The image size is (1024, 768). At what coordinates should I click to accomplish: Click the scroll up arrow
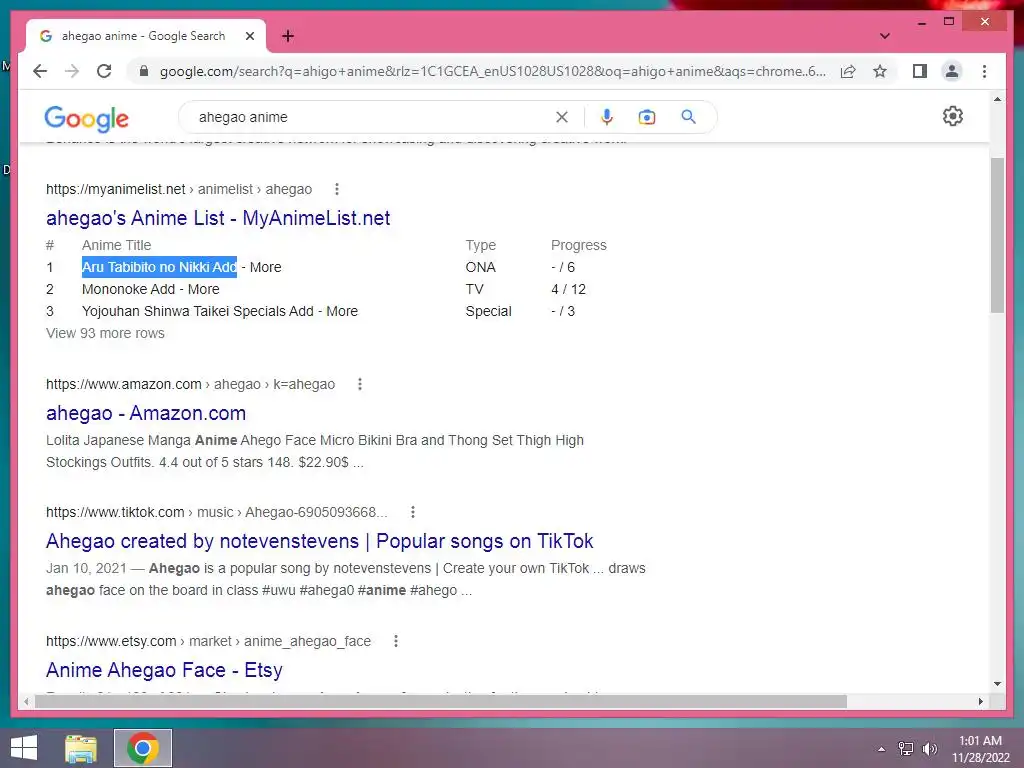point(997,99)
